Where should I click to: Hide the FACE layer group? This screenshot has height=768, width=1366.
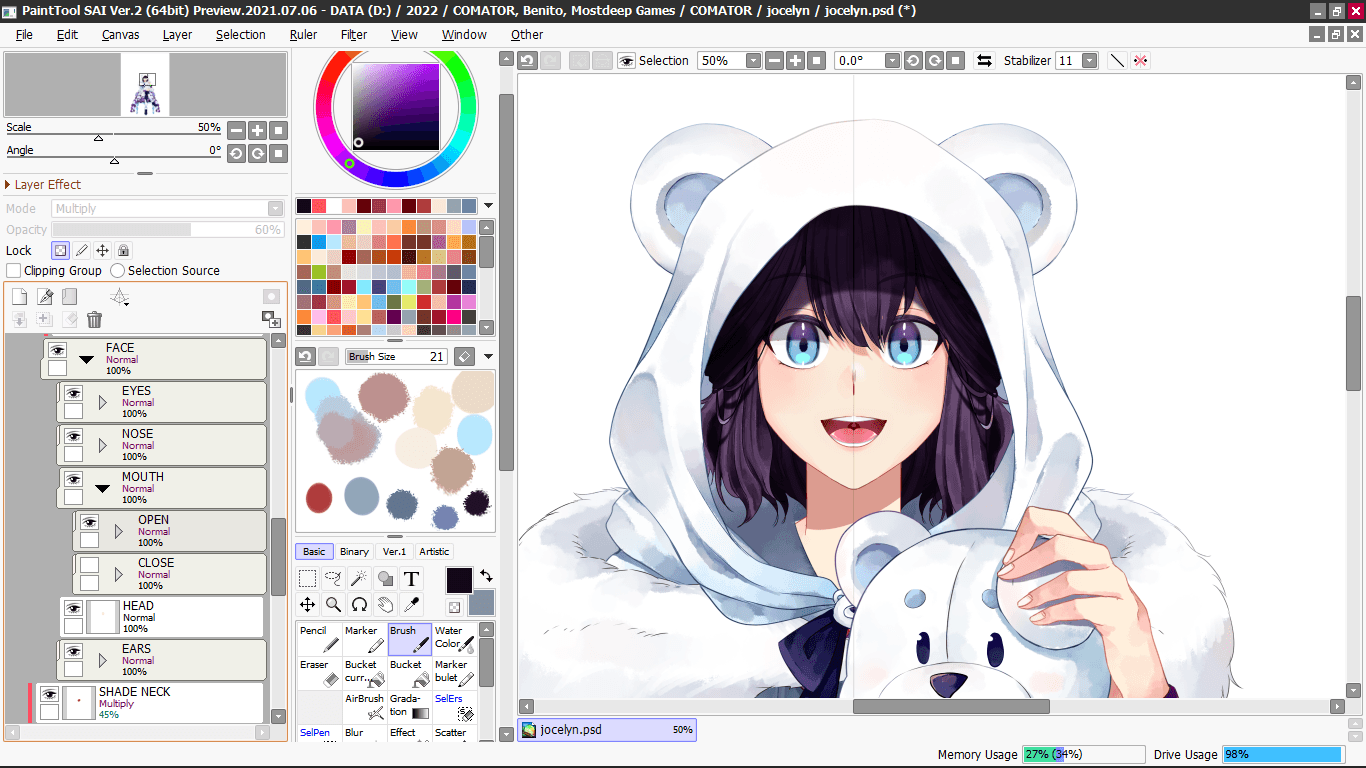tap(57, 350)
